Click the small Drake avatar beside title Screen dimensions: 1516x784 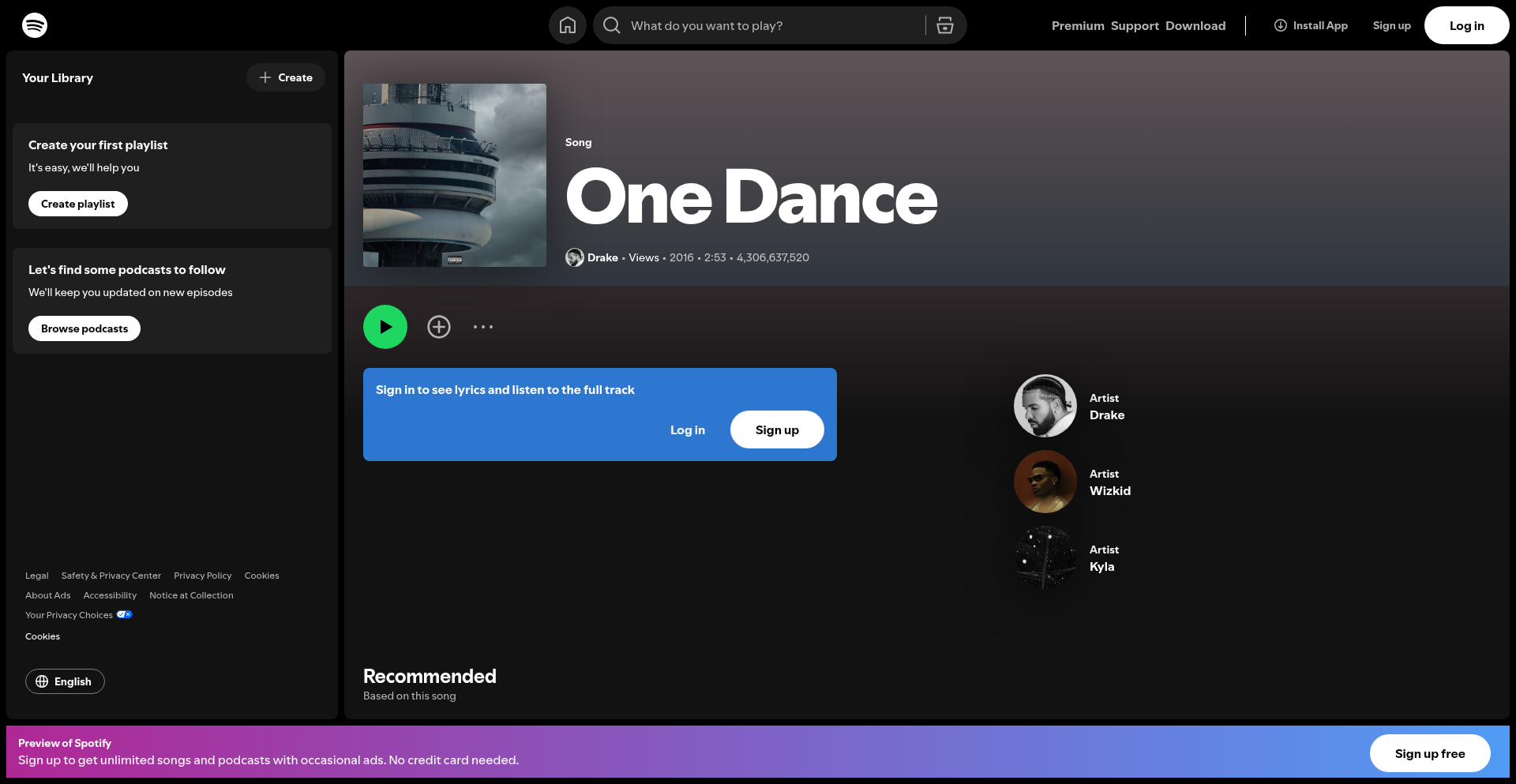click(575, 257)
